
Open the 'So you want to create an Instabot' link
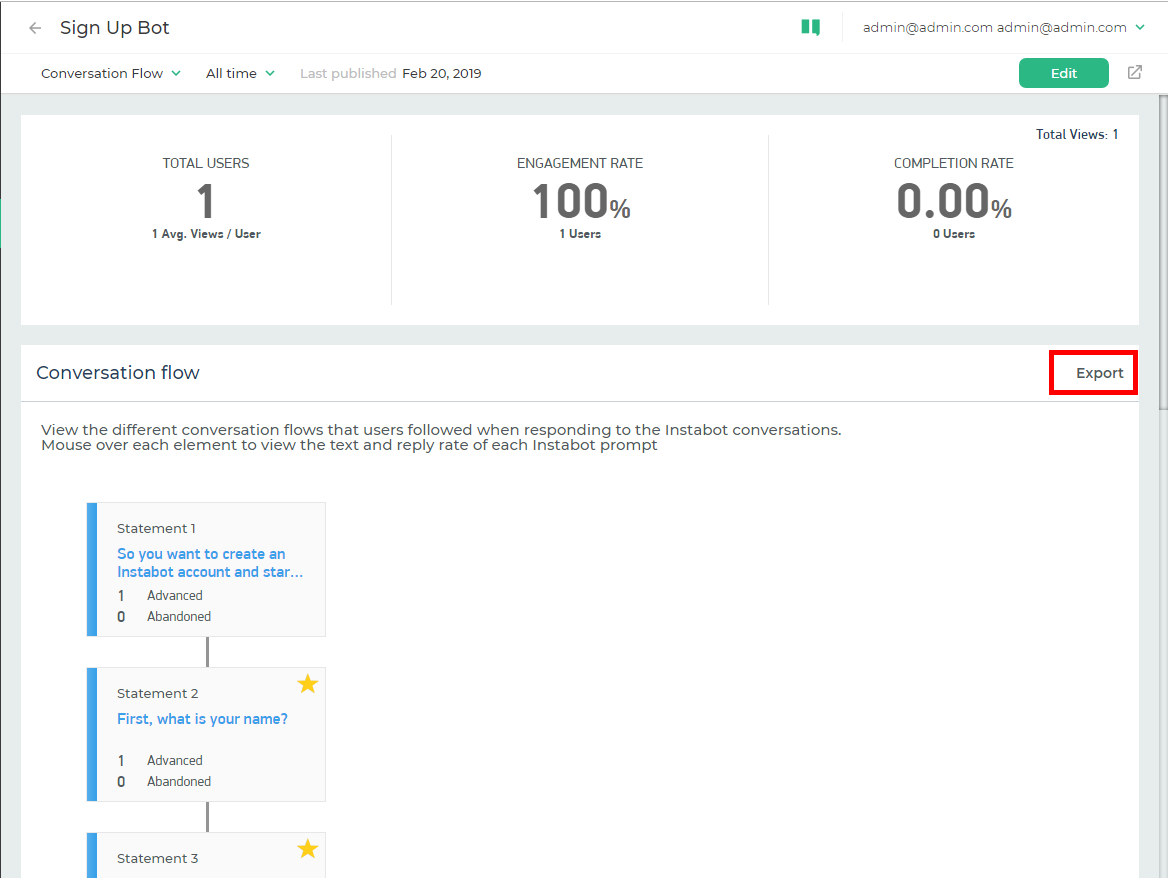pos(210,563)
